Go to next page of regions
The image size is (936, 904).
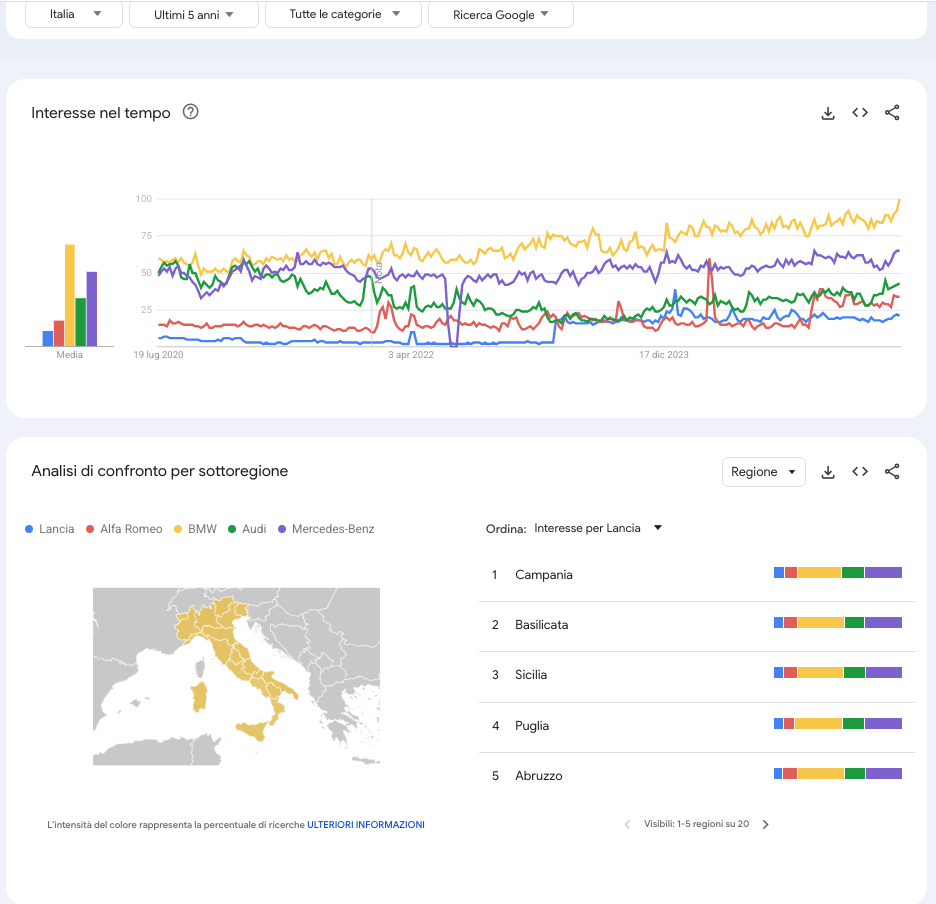(766, 824)
